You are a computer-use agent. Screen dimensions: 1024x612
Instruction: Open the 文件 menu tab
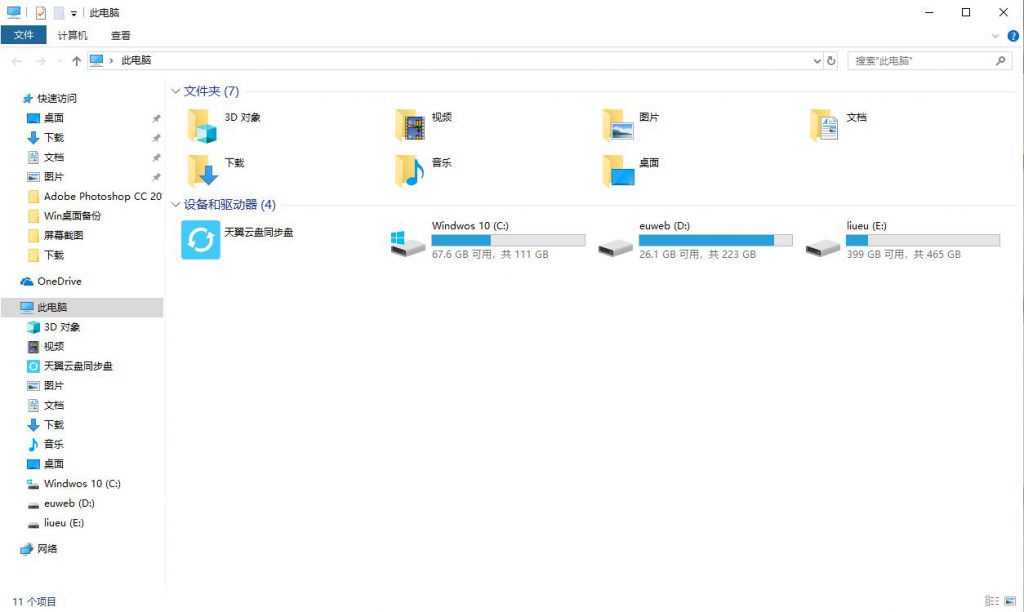pyautogui.click(x=23, y=35)
